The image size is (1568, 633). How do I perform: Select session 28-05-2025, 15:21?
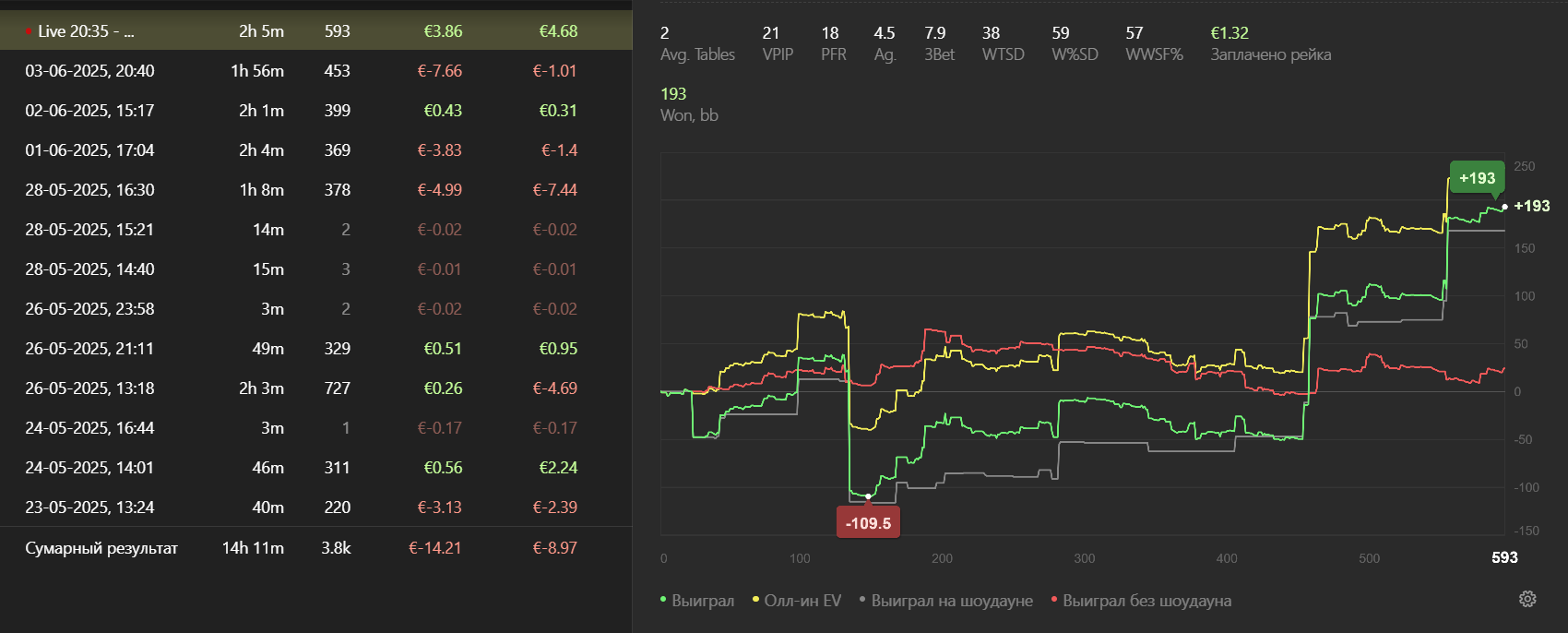316,229
